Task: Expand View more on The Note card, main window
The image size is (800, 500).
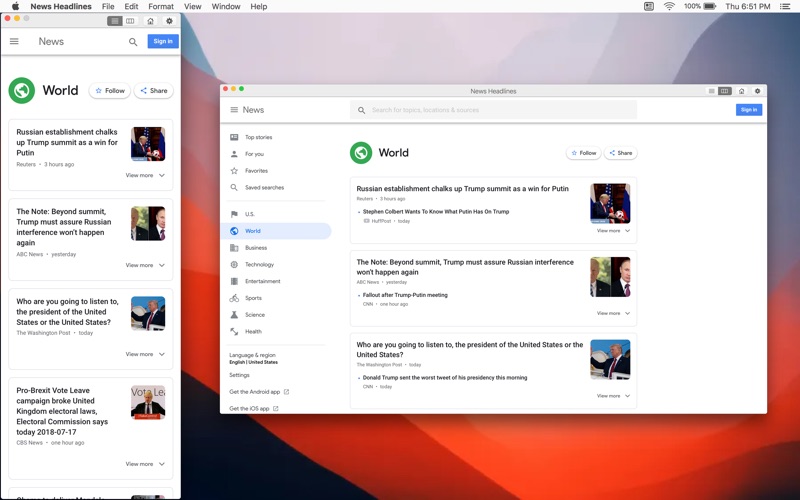Action: tap(613, 313)
